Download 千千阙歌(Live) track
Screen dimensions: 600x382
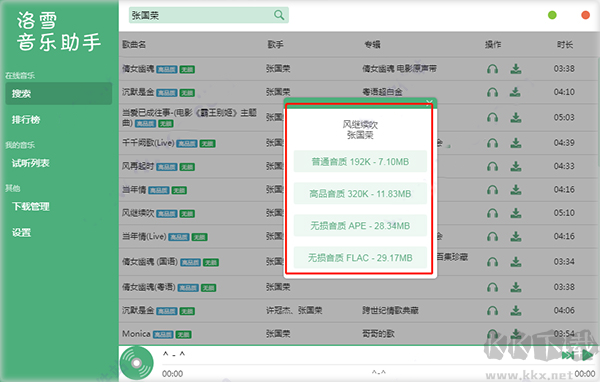click(515, 143)
